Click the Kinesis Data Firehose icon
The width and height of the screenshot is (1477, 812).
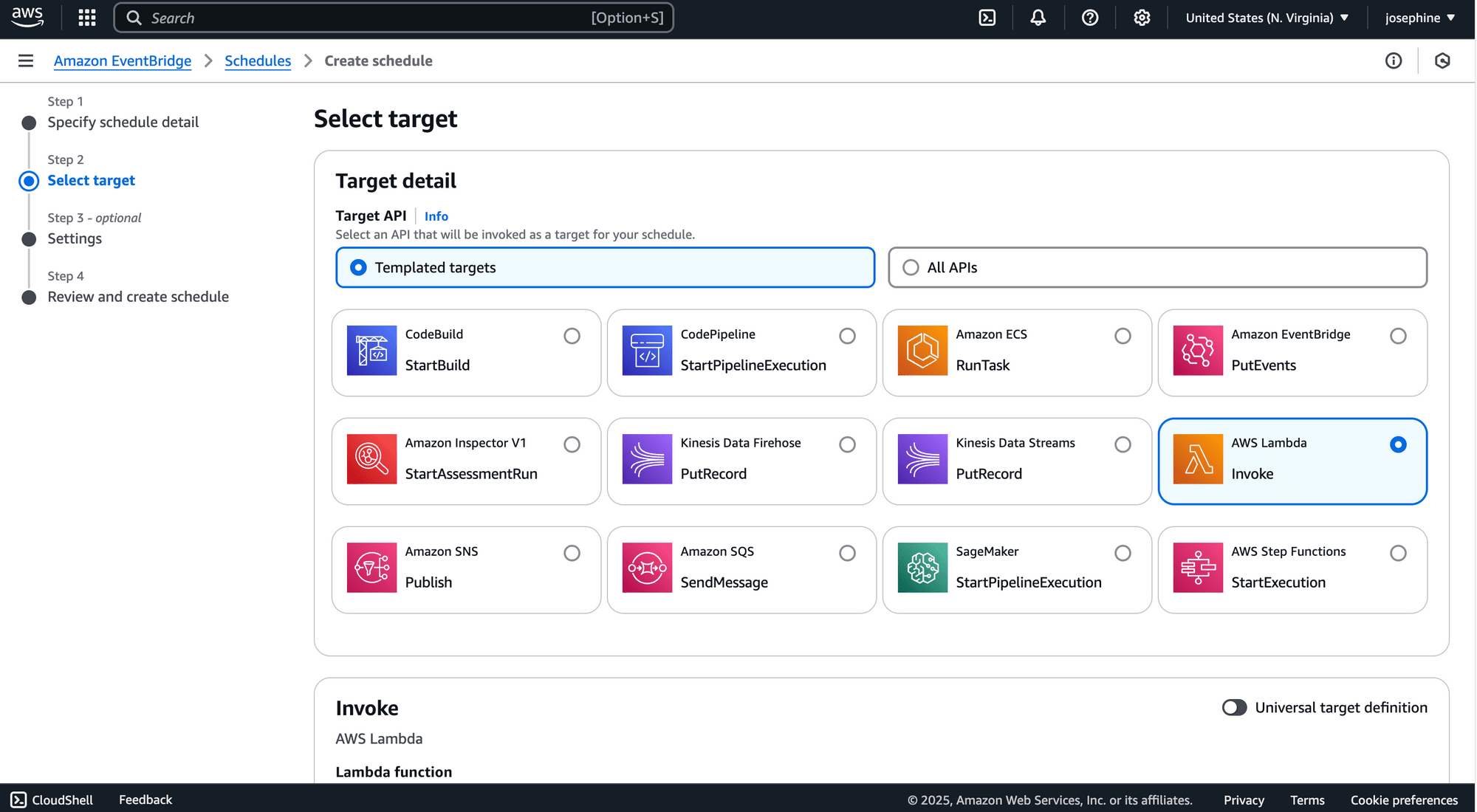pyautogui.click(x=647, y=459)
